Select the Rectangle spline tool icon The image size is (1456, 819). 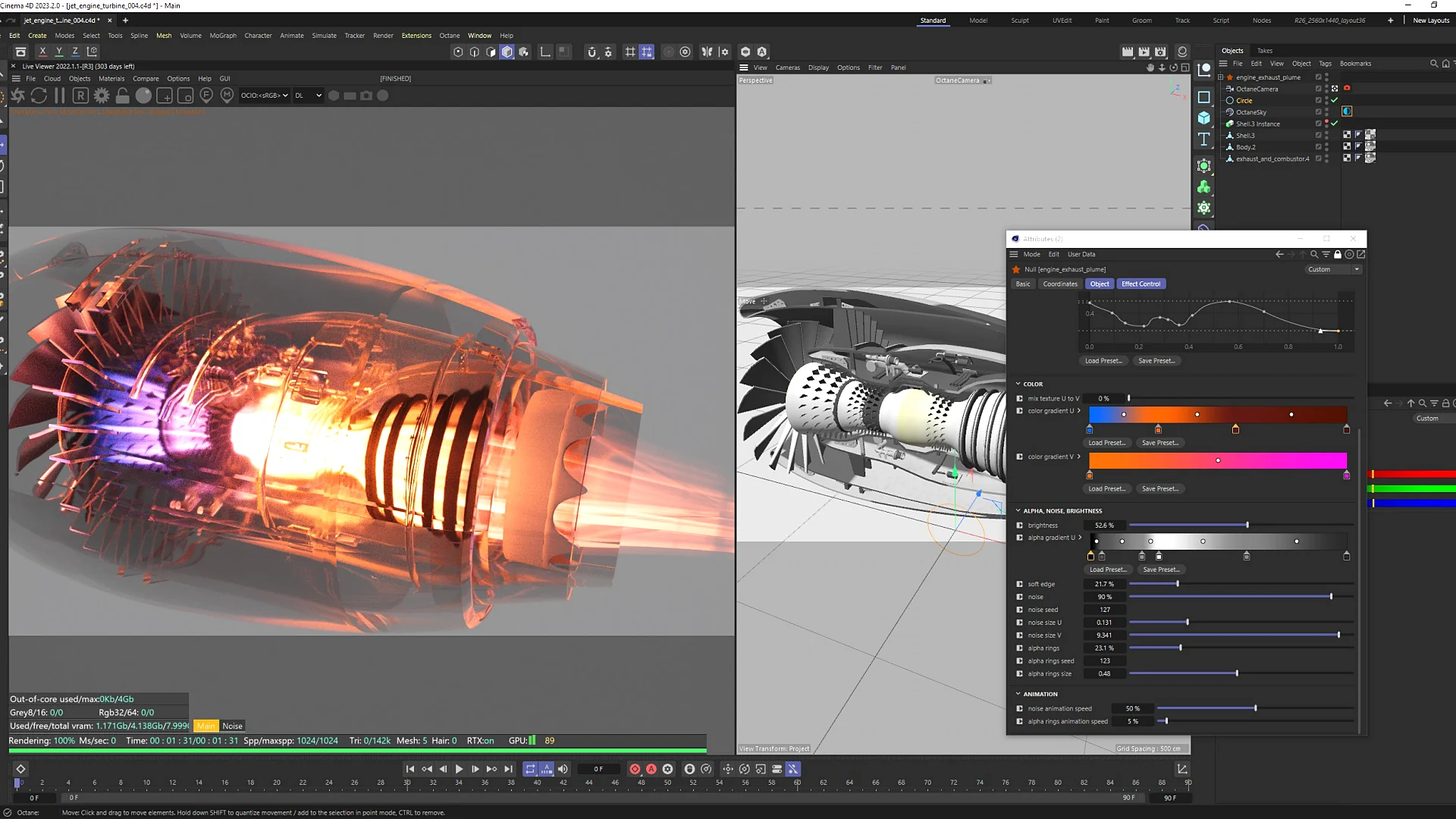(x=1204, y=97)
